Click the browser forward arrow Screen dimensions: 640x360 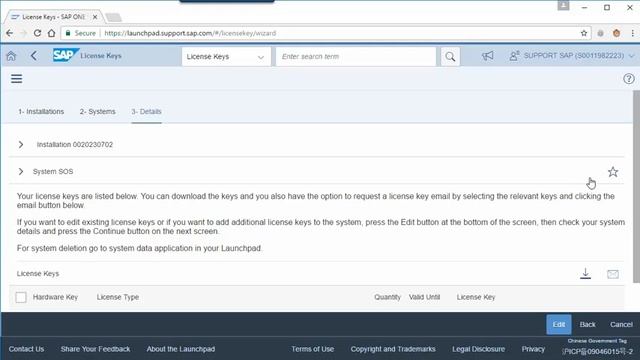pos(23,33)
